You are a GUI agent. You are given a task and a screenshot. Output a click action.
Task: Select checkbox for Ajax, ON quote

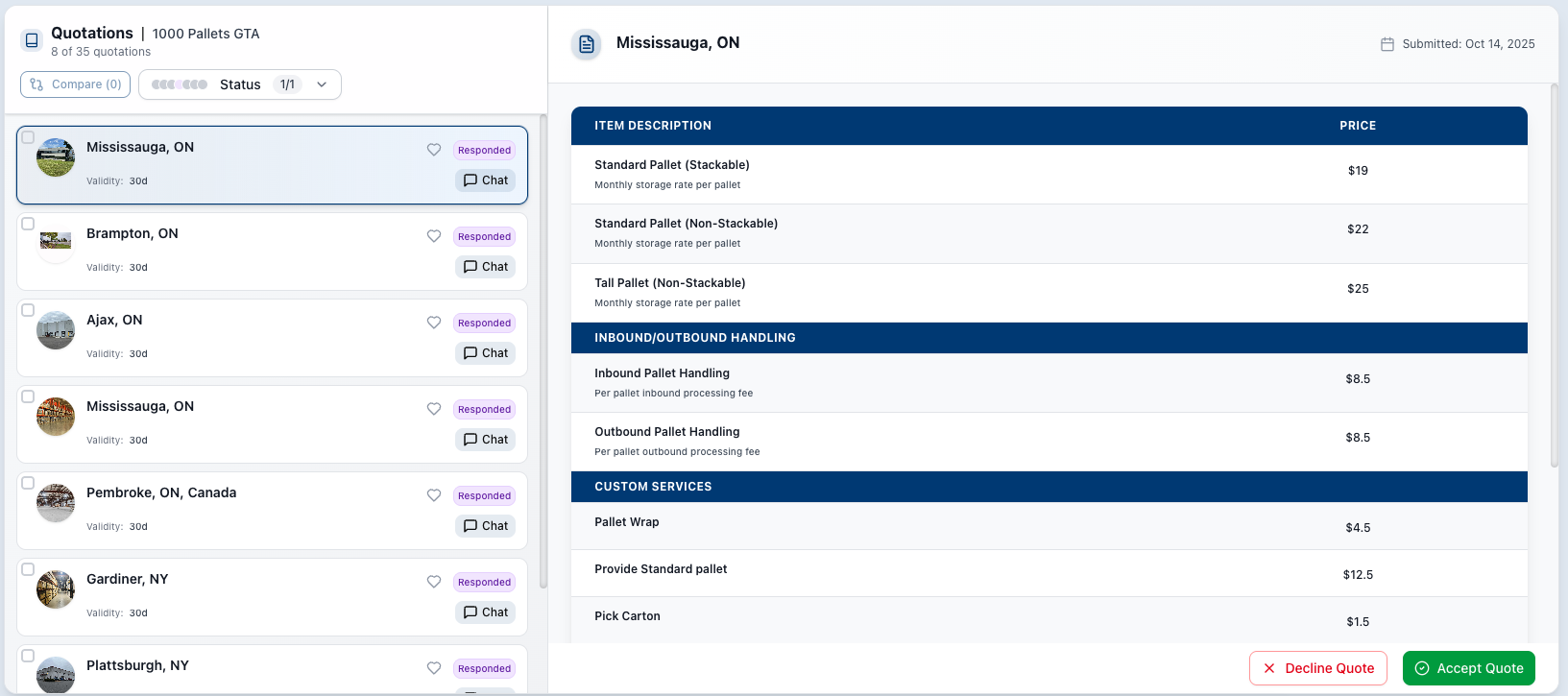click(28, 310)
